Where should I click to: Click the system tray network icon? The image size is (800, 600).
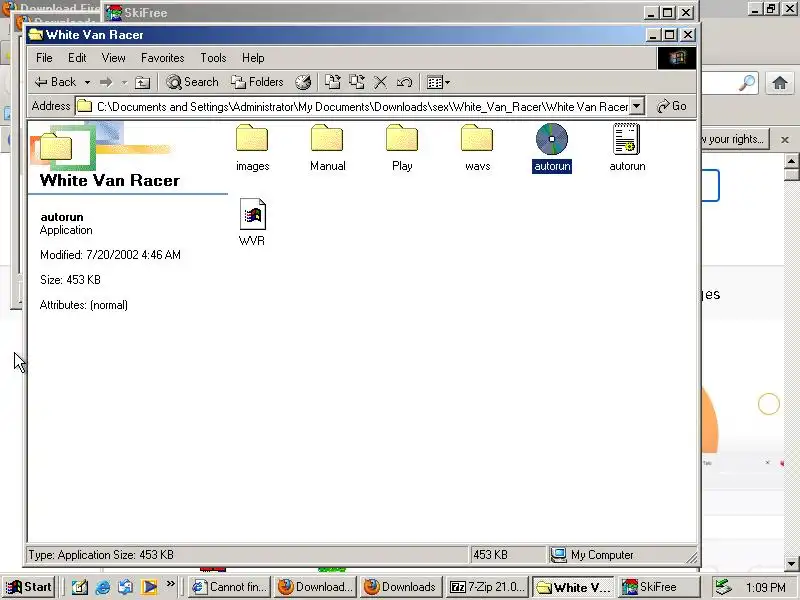pos(723,587)
